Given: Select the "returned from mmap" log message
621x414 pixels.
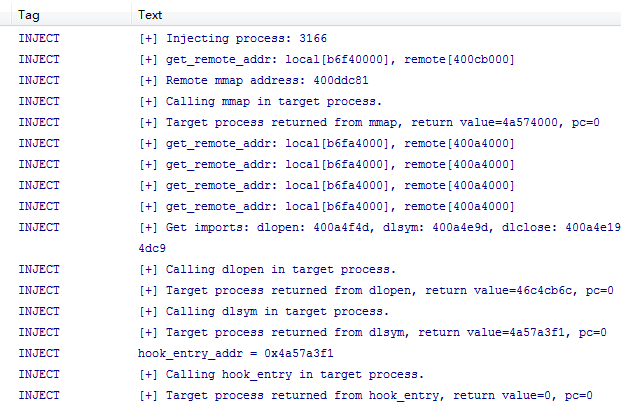Looking at the screenshot, I should (368, 122).
